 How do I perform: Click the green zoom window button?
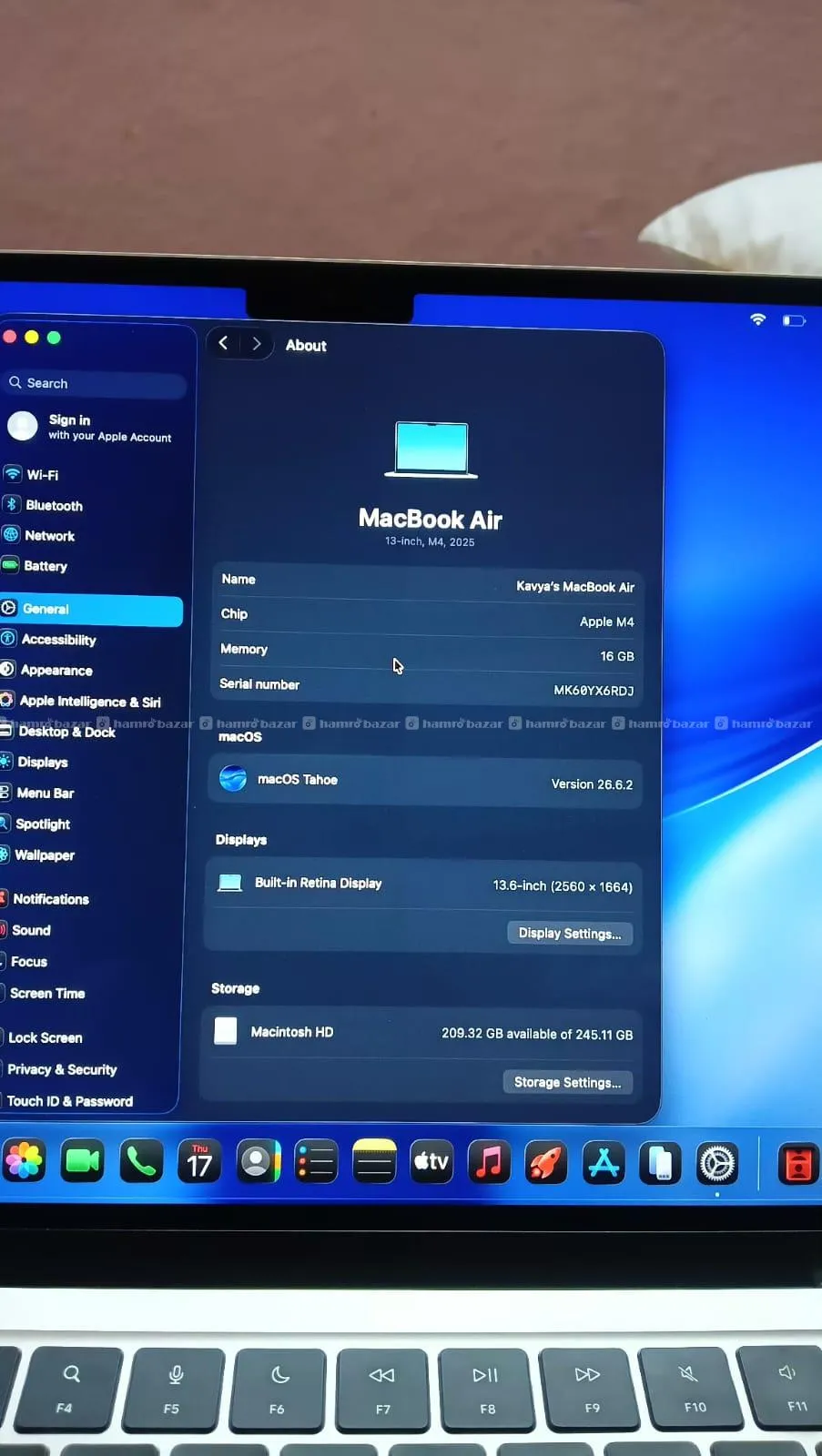coord(54,338)
